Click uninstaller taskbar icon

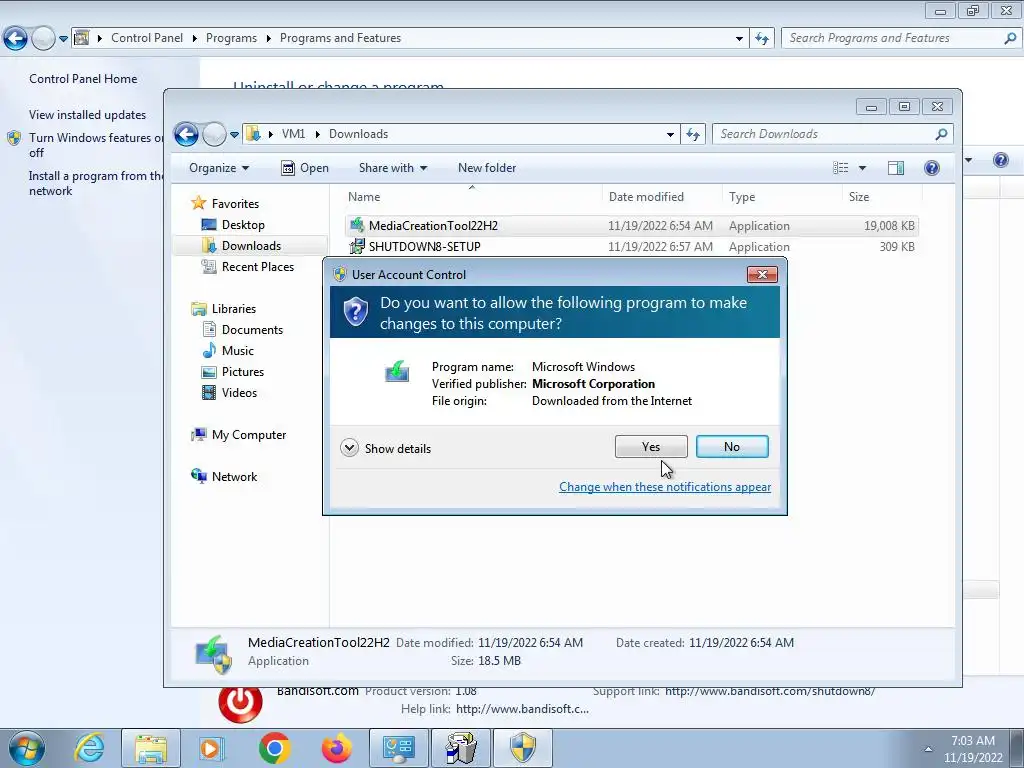click(461, 748)
